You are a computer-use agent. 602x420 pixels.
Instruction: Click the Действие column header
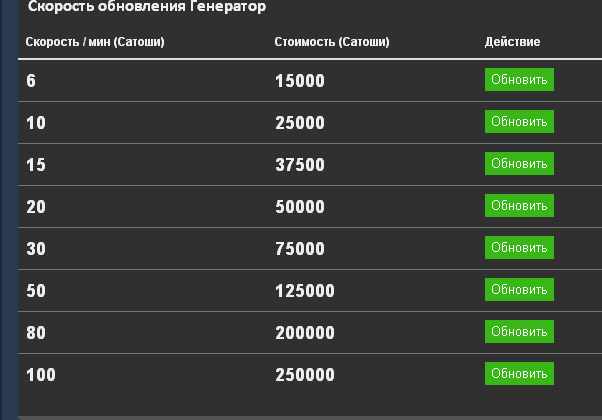[512, 41]
